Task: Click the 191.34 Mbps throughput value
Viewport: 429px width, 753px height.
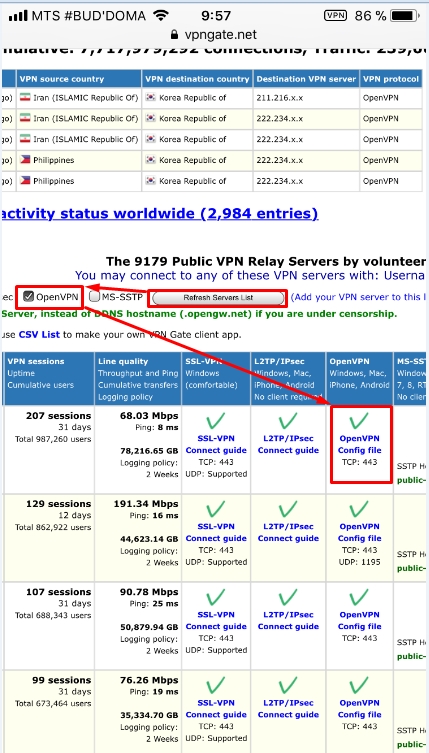Action: click(x=146, y=504)
